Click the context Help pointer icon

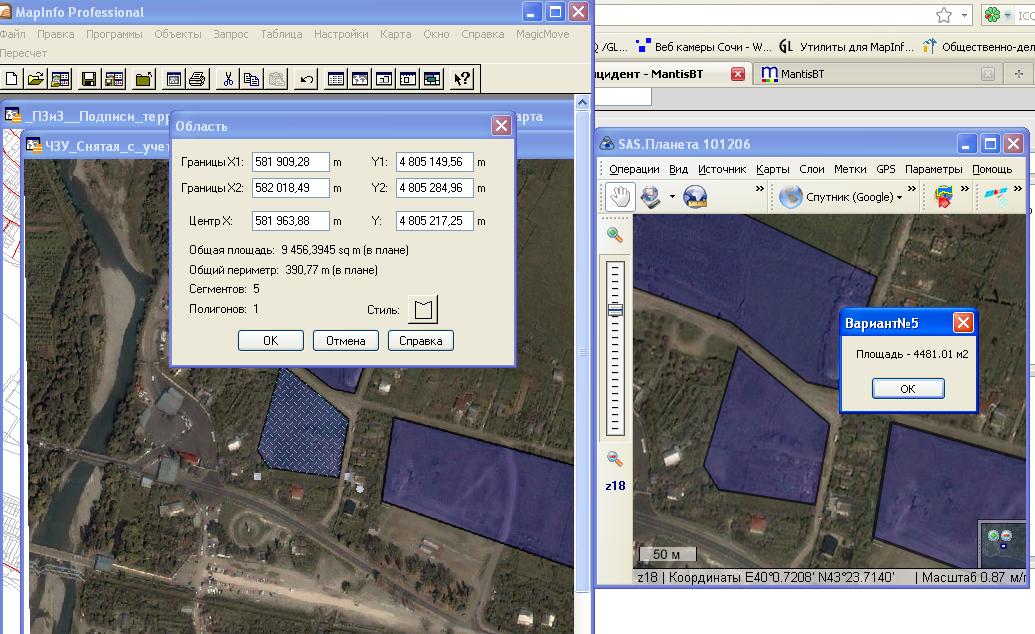pos(461,79)
